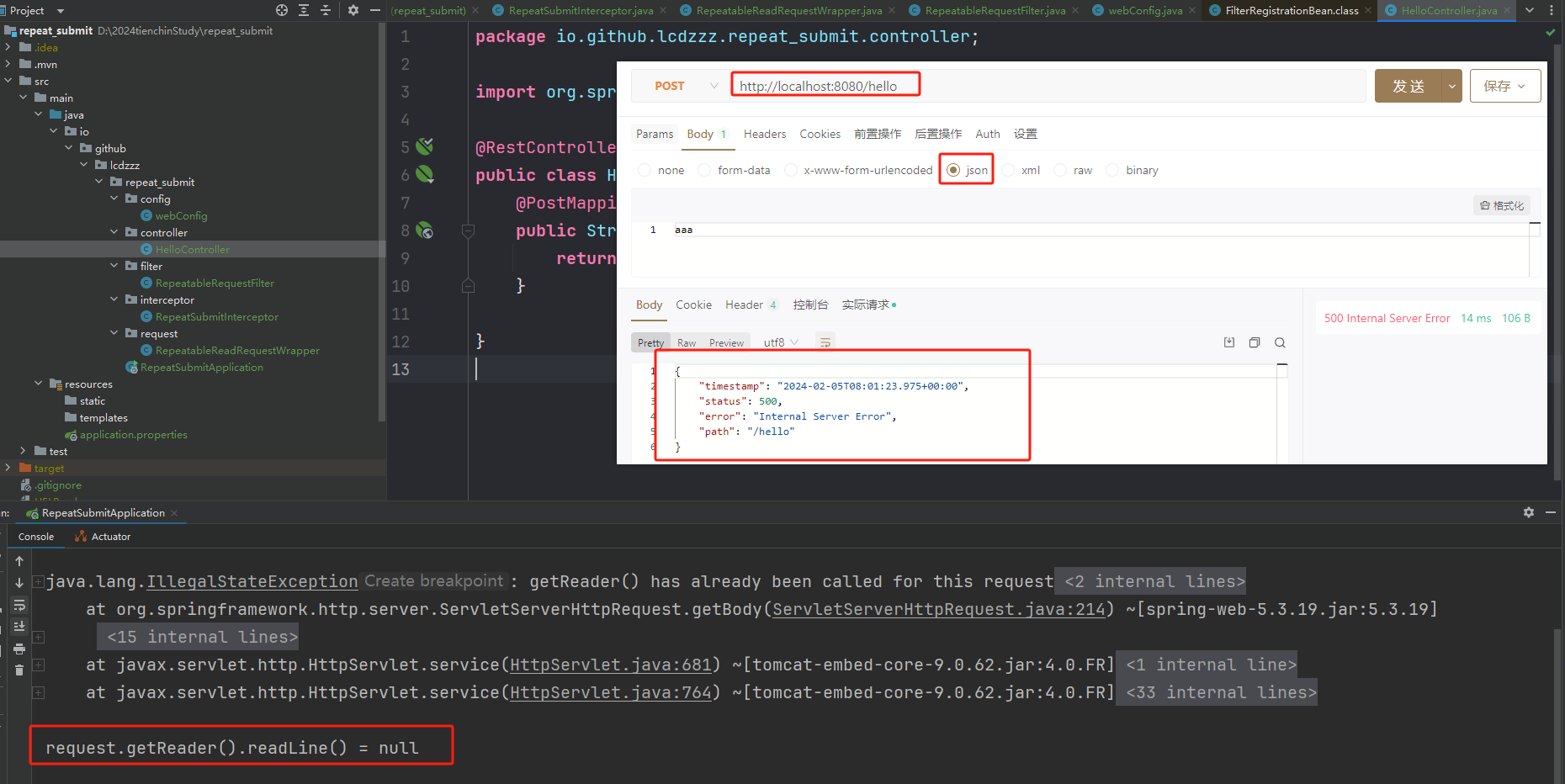Screen dimensions: 1565x784
Task: Open the webConfig.java editor tab
Action: tap(1145, 10)
